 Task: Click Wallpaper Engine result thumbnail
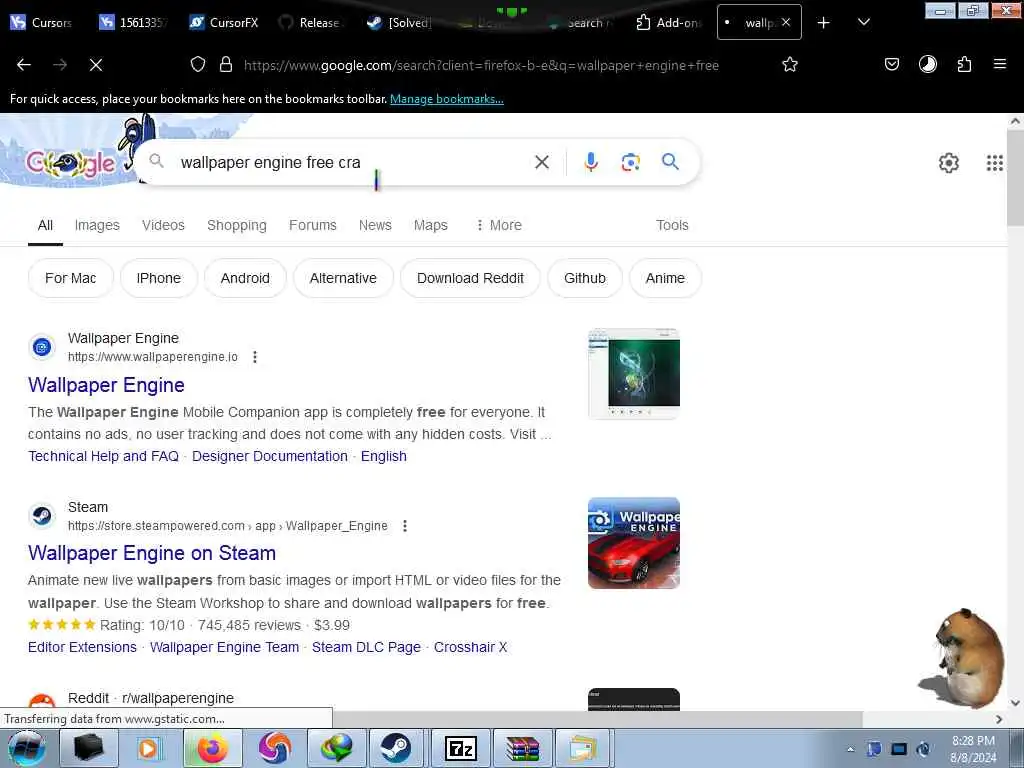[633, 374]
